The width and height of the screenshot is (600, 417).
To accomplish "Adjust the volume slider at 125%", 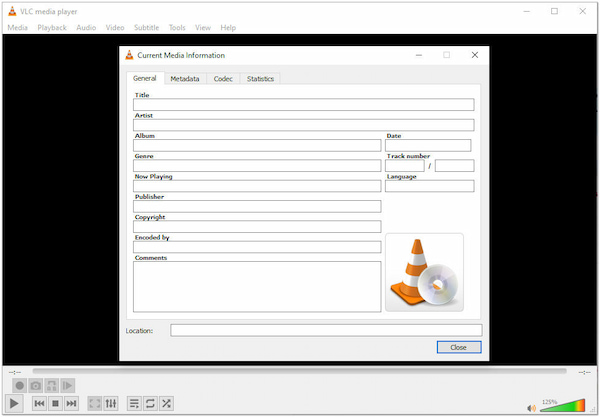I will (x=562, y=405).
